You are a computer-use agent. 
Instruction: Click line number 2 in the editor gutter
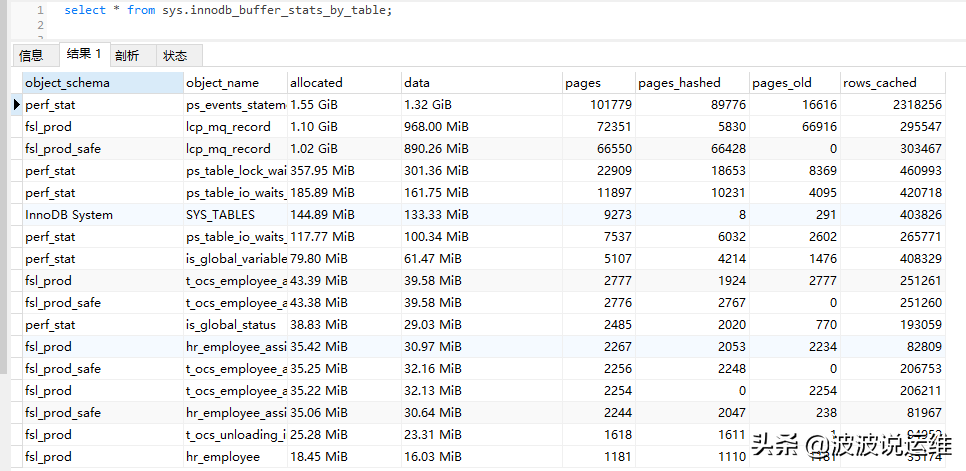[40, 25]
